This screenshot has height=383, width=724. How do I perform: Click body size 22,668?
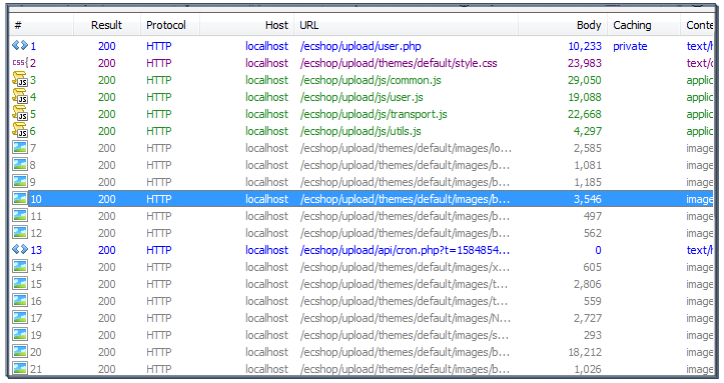[x=585, y=114]
